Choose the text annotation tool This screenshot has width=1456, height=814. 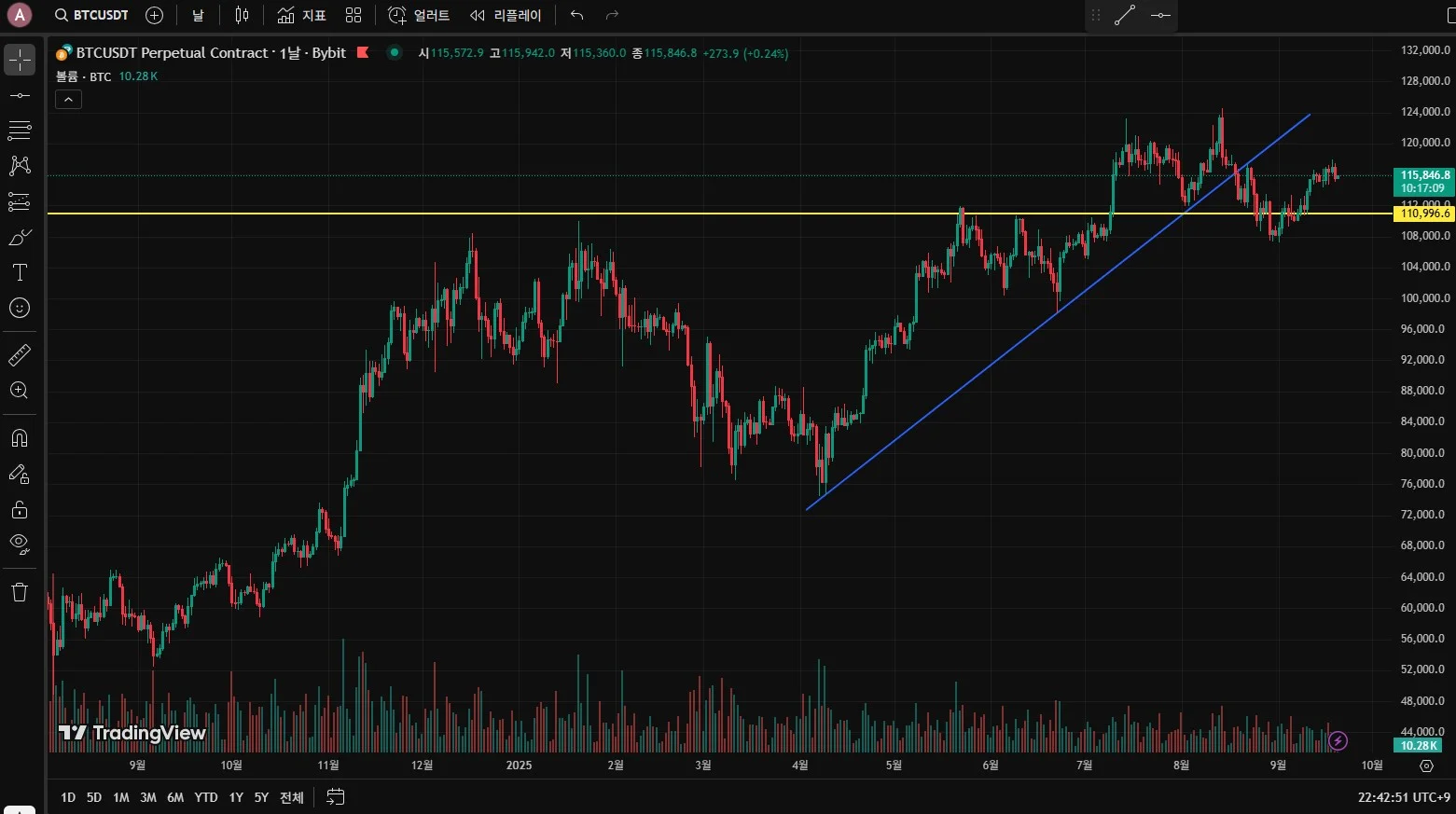pyautogui.click(x=20, y=272)
